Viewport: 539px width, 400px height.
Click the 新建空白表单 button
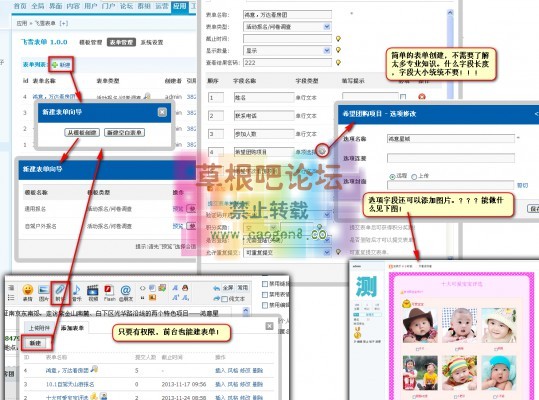tap(124, 132)
